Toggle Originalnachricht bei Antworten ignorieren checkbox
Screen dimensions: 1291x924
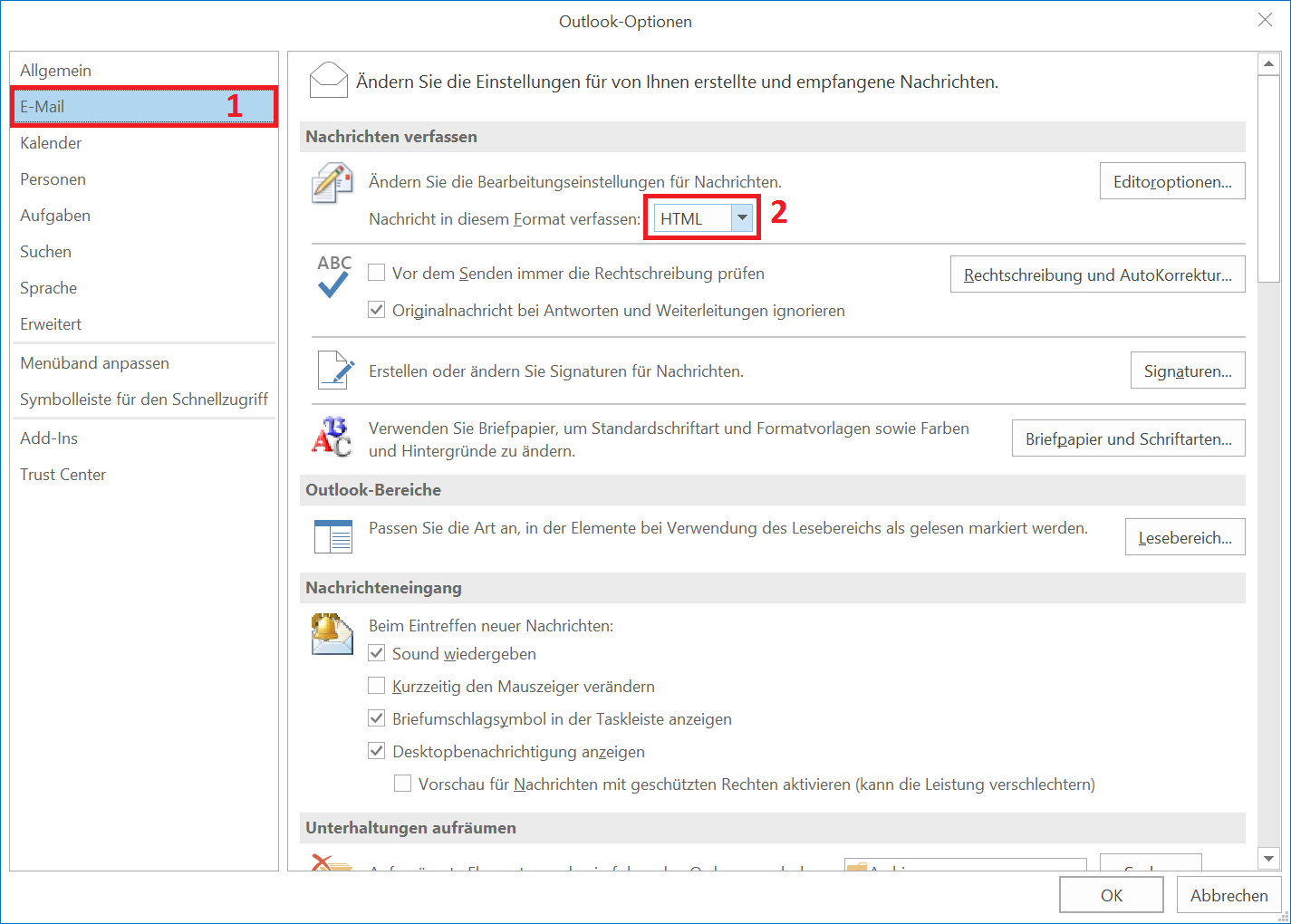pos(377,310)
